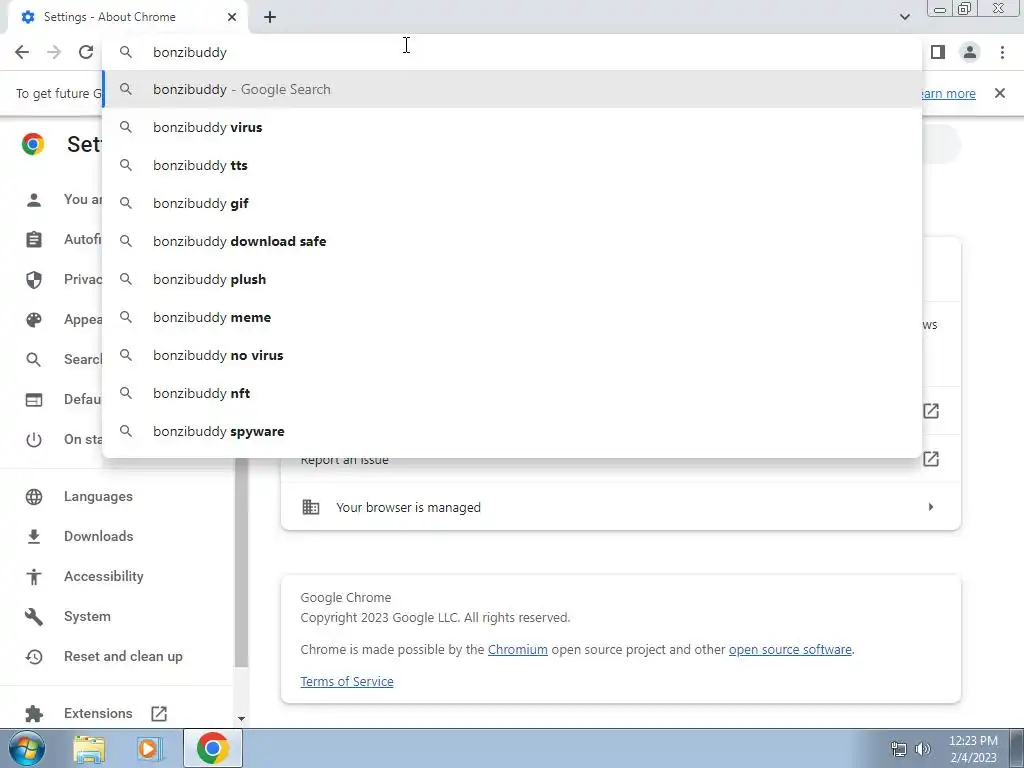Open the Chrome three-dot menu

pos(1002,52)
